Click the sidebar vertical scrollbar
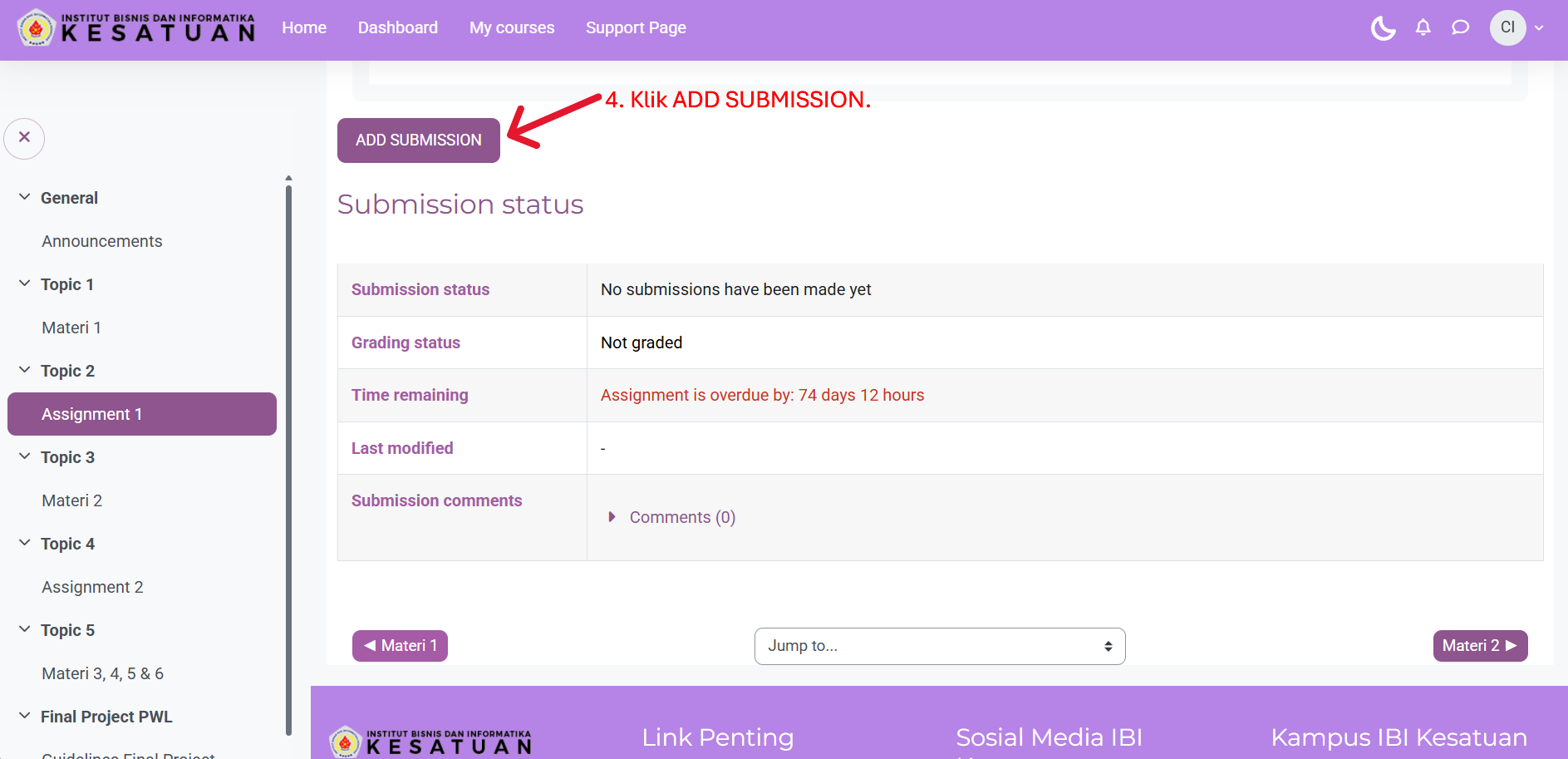This screenshot has width=1568, height=759. 288,457
